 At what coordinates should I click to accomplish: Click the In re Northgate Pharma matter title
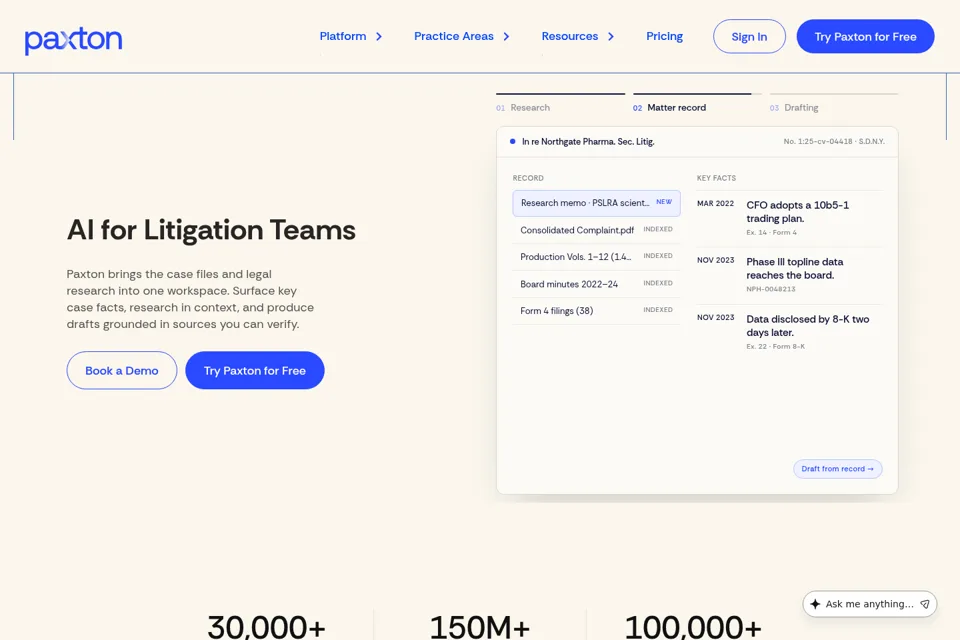[x=588, y=141]
